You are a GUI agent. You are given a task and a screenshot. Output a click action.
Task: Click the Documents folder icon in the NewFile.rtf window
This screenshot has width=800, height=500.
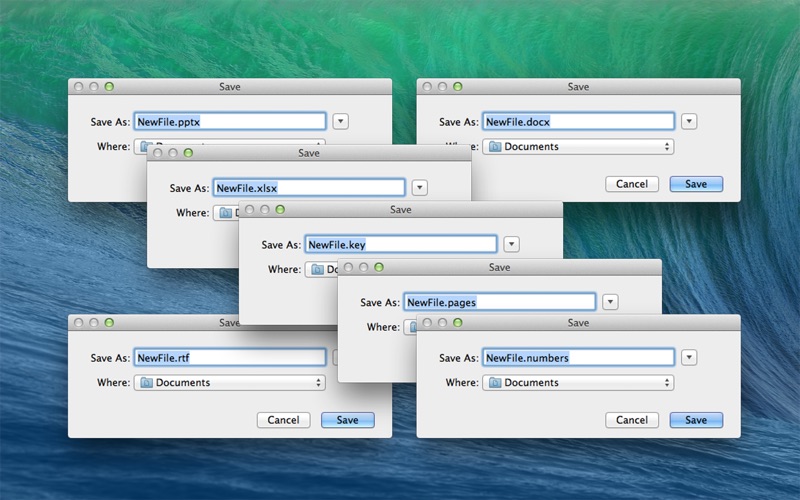(x=146, y=383)
